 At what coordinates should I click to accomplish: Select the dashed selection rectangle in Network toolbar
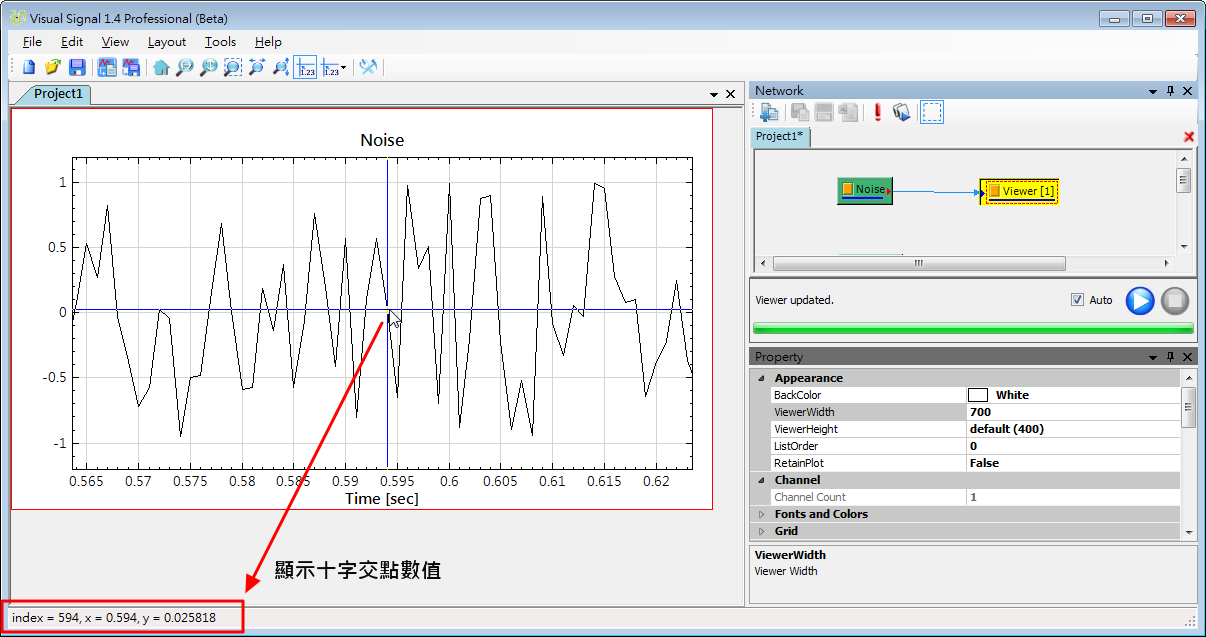coord(931,112)
